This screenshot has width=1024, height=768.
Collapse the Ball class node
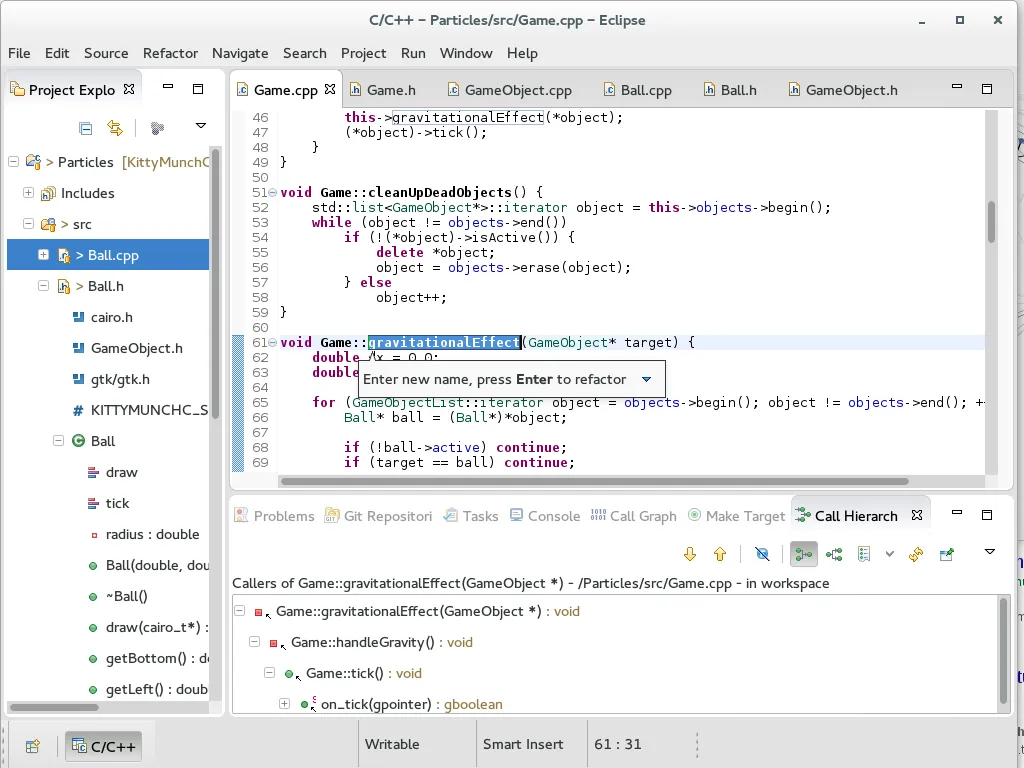58,441
